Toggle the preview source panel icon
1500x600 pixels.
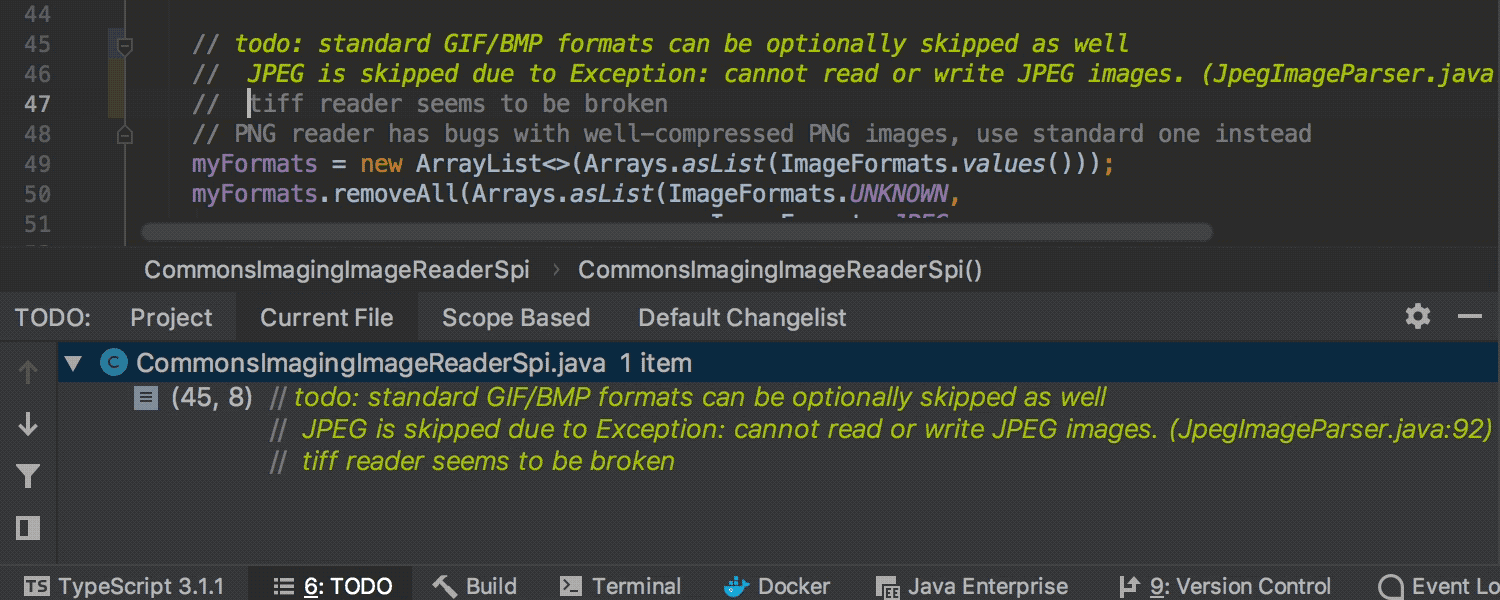[x=28, y=527]
